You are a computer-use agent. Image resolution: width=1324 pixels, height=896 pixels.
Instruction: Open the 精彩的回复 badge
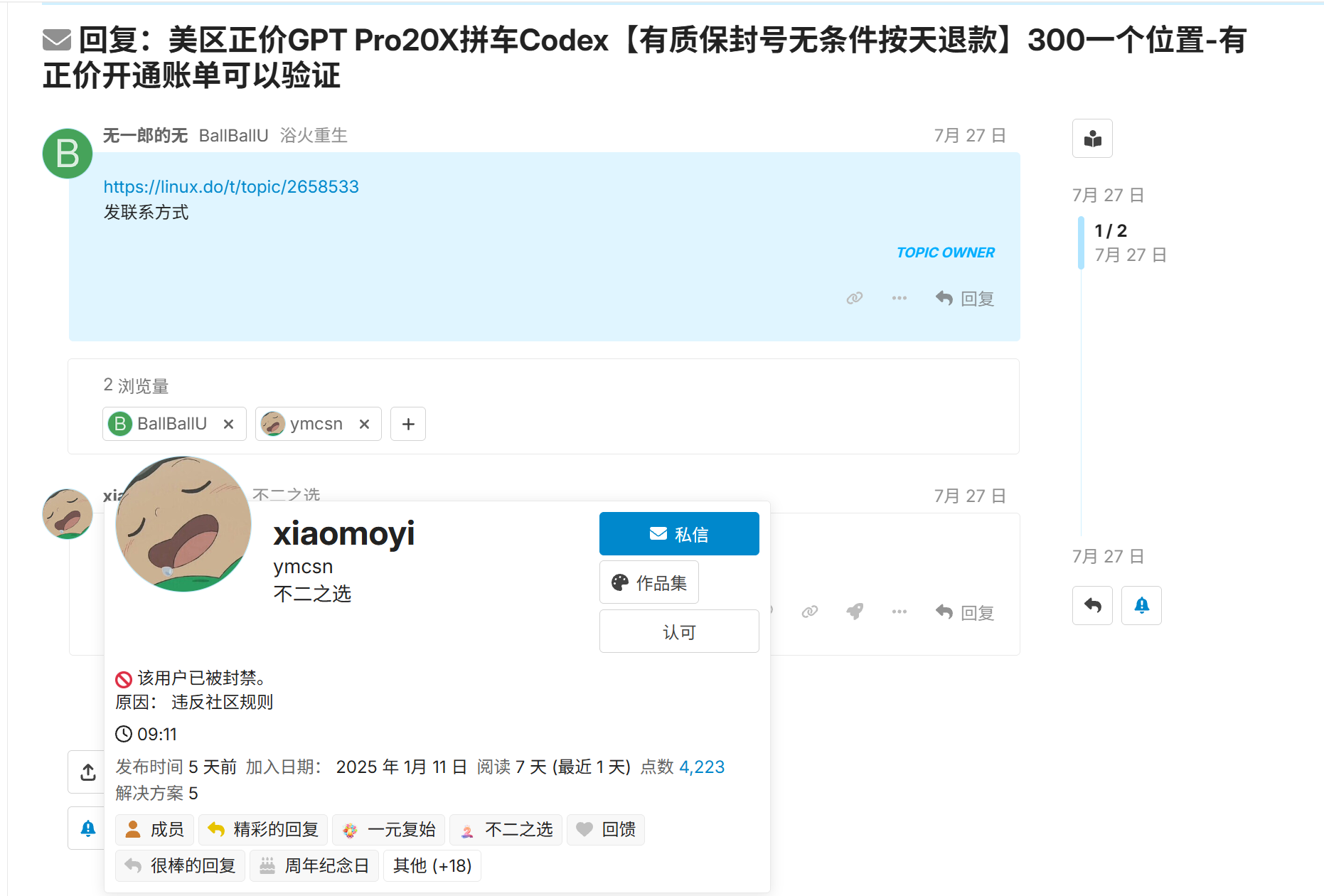tap(263, 829)
